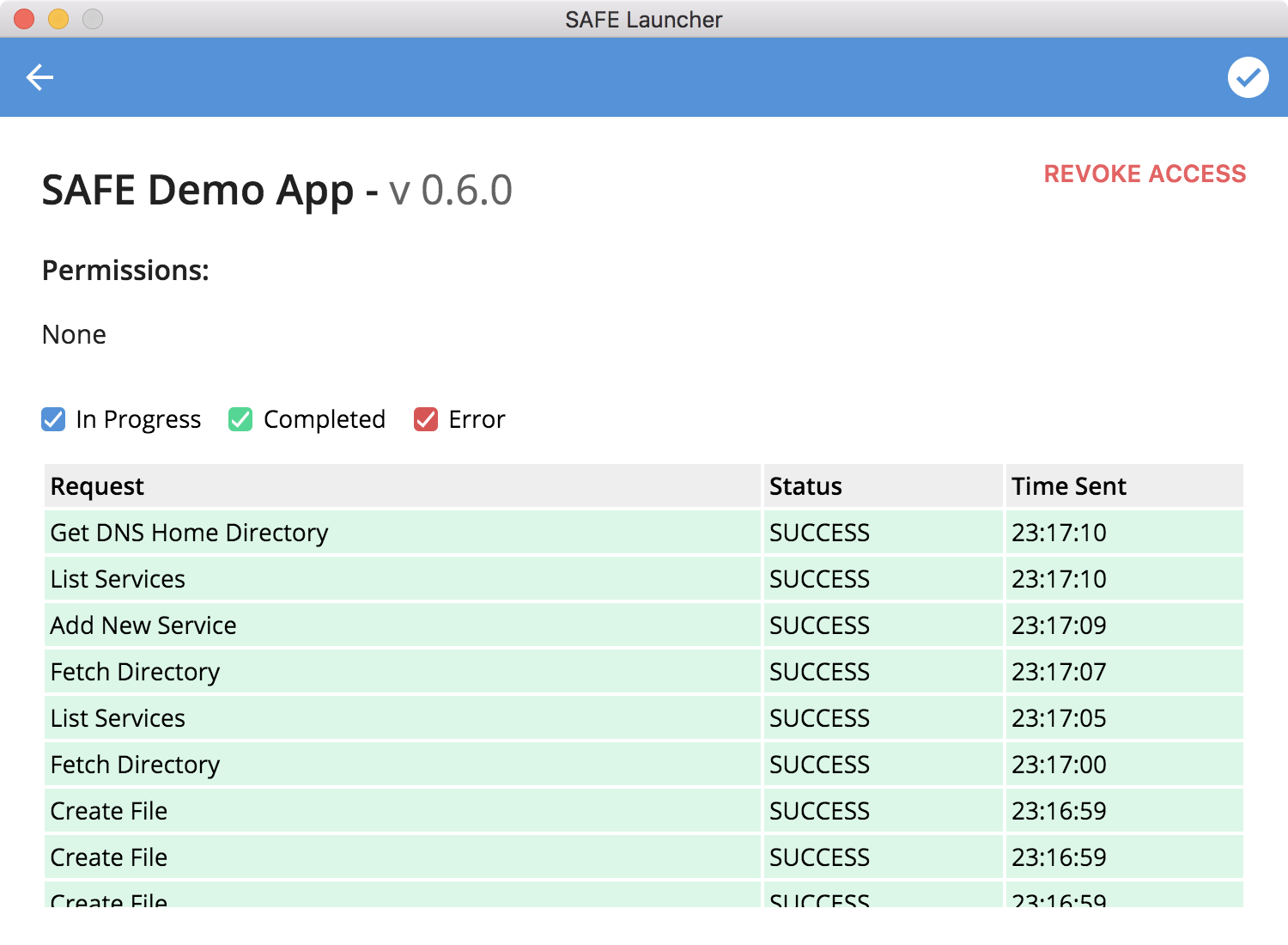This screenshot has width=1288, height=945.
Task: Click the Request column header
Action: [402, 485]
